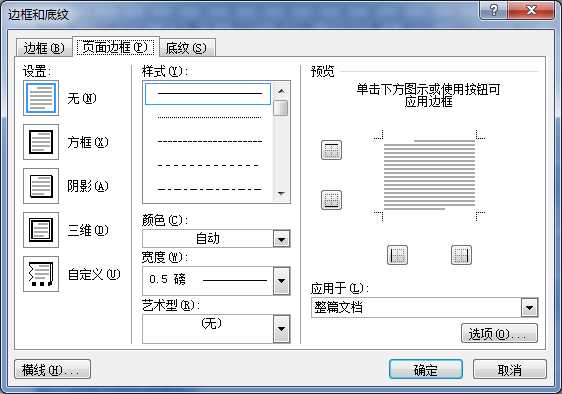Screen dimensions: 562x394
Task: Toggle the left border button in preview
Action: 397,255
